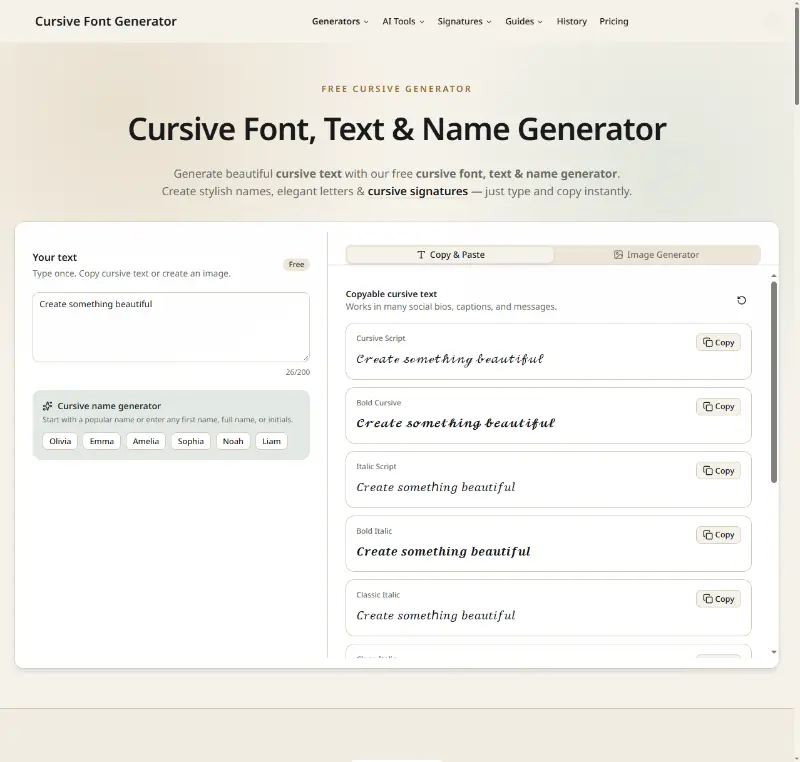Select the Olivia name chip

point(60,441)
